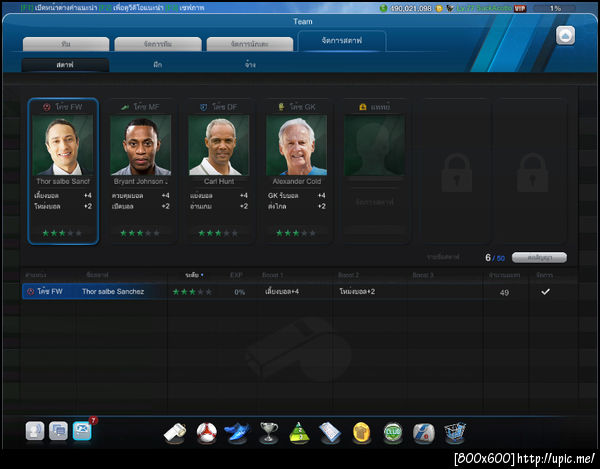Select the empty doctor staff slot portrait
The width and height of the screenshot is (600, 469).
tap(374, 146)
